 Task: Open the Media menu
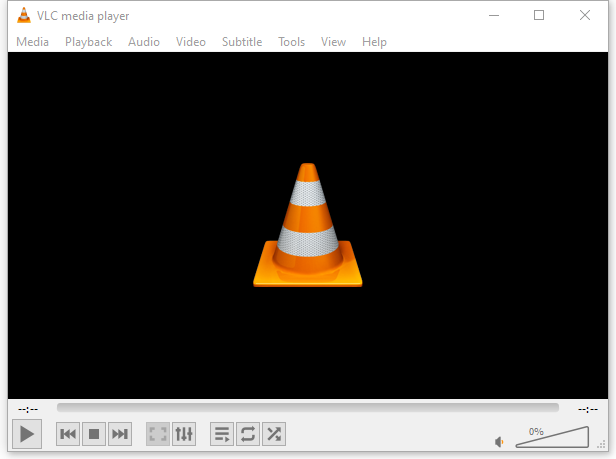coord(33,42)
